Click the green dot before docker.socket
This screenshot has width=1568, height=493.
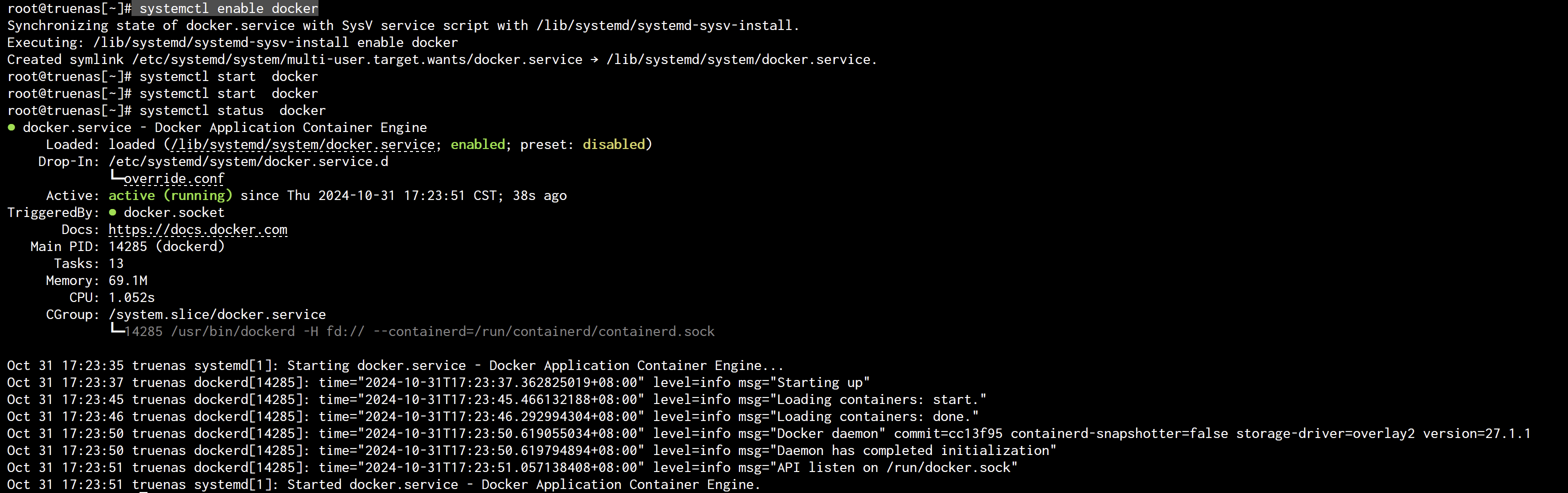112,212
